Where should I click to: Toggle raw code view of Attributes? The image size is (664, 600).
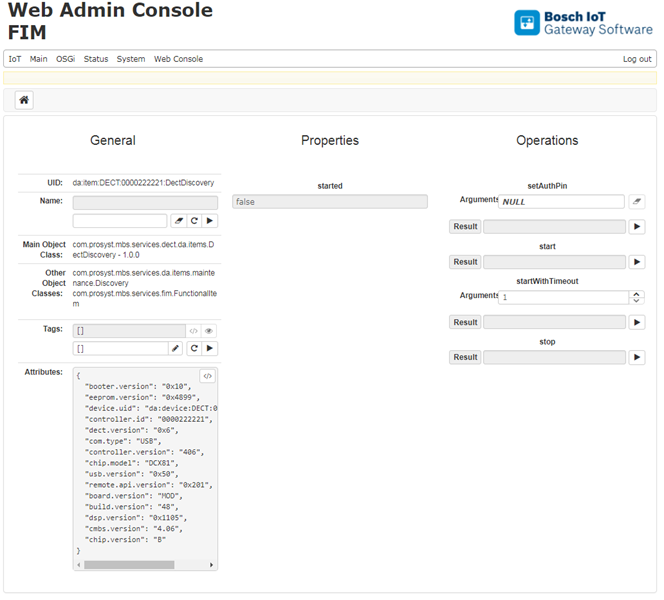[x=207, y=376]
